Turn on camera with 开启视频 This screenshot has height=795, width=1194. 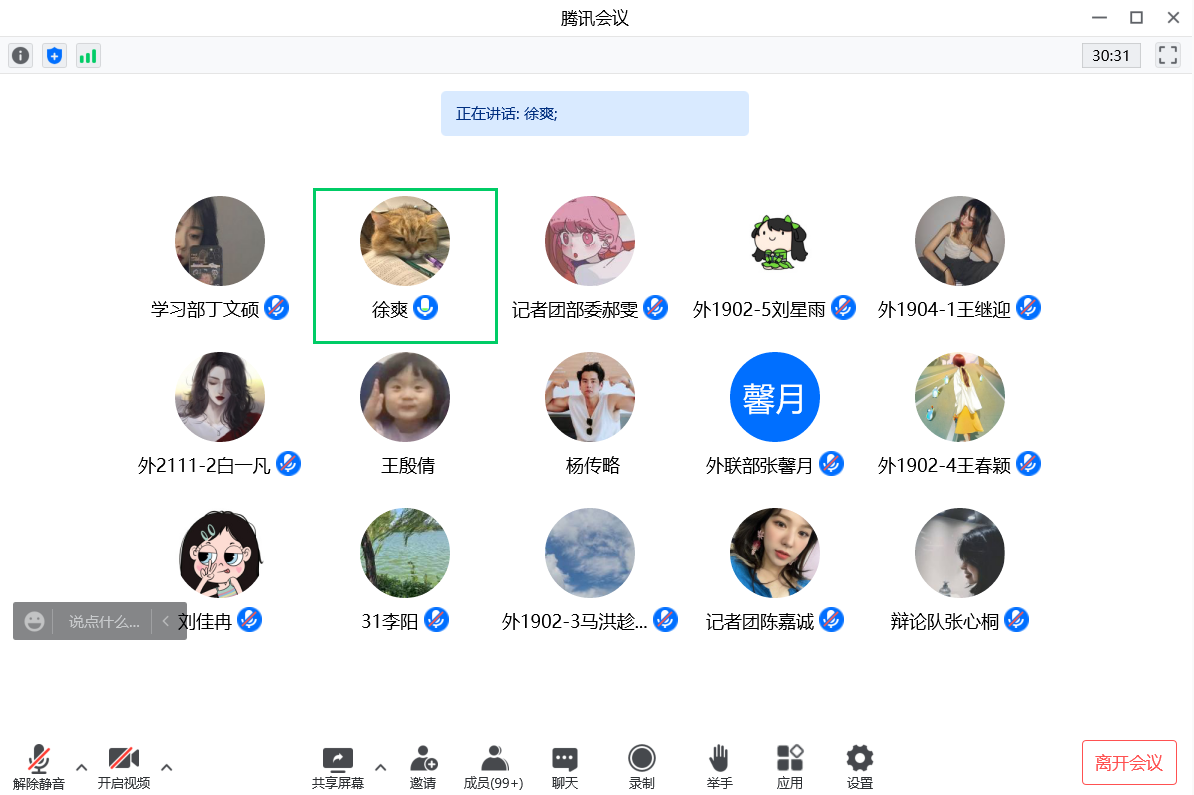[x=124, y=768]
